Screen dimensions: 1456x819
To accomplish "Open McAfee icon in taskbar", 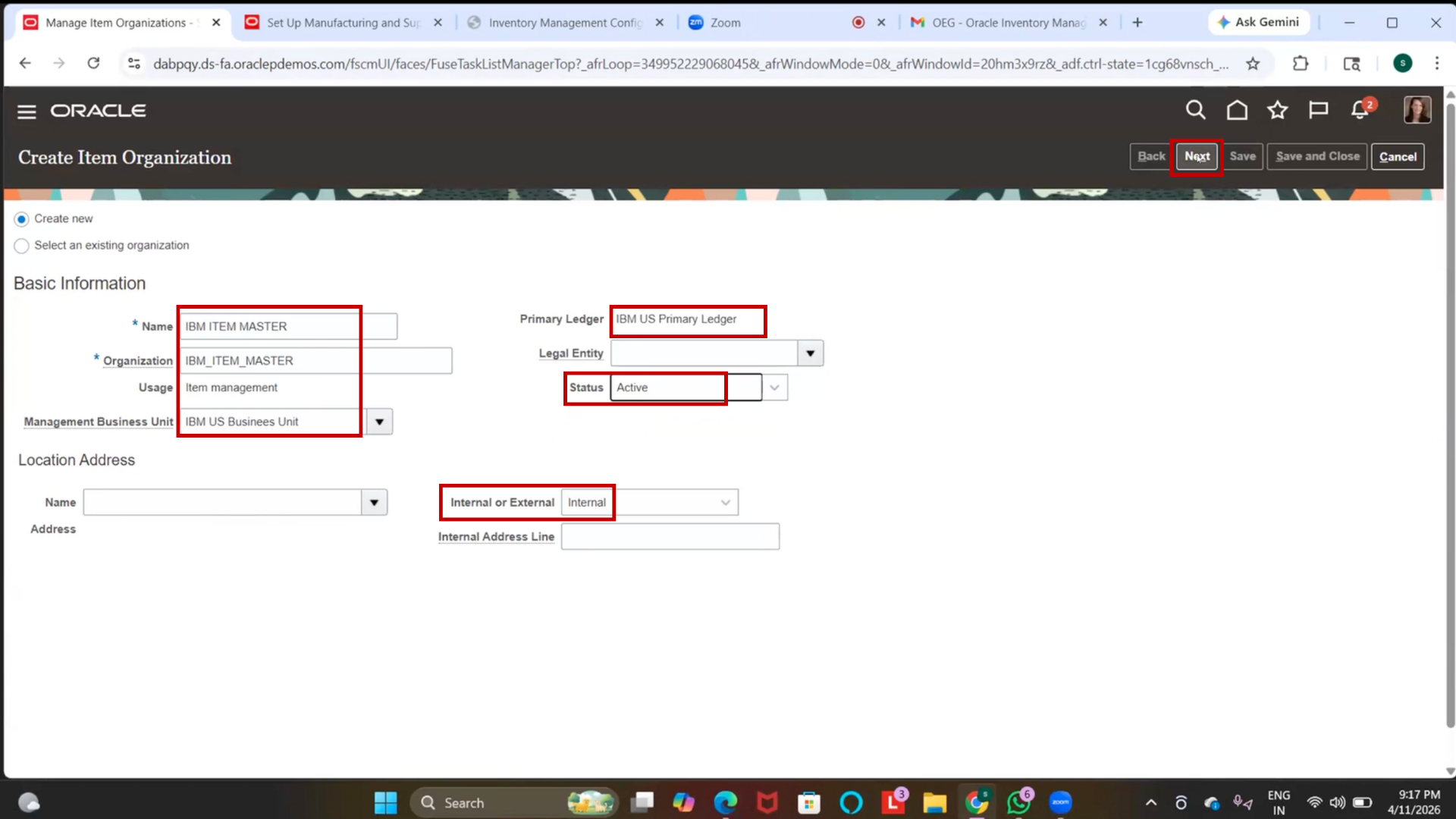I will click(767, 802).
